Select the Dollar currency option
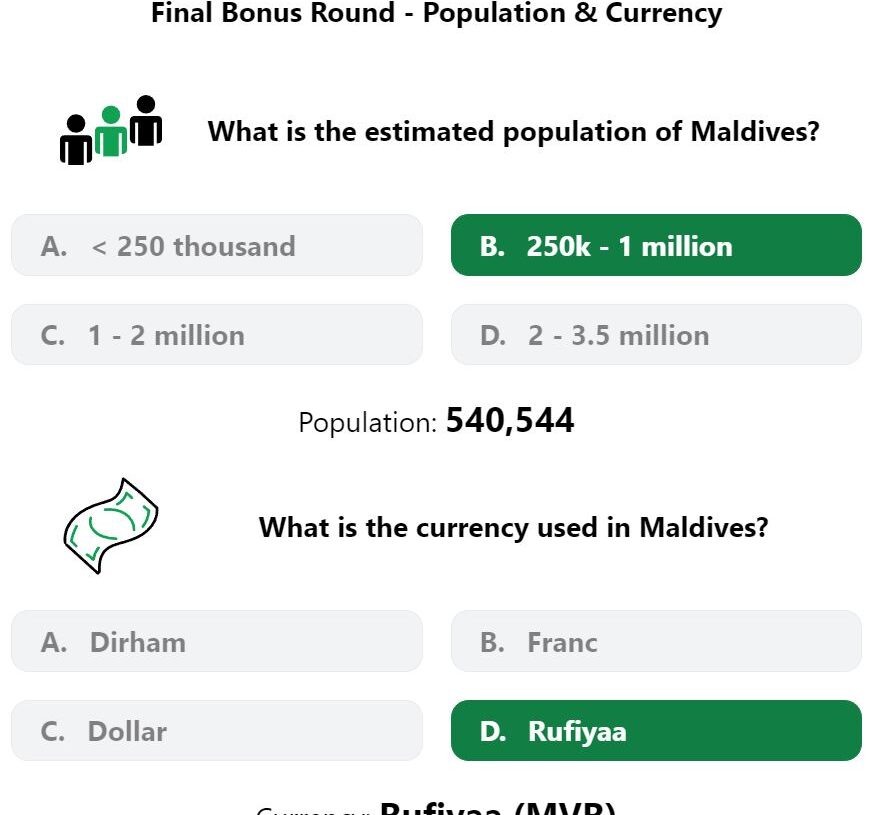The height and width of the screenshot is (815, 872). [x=217, y=730]
